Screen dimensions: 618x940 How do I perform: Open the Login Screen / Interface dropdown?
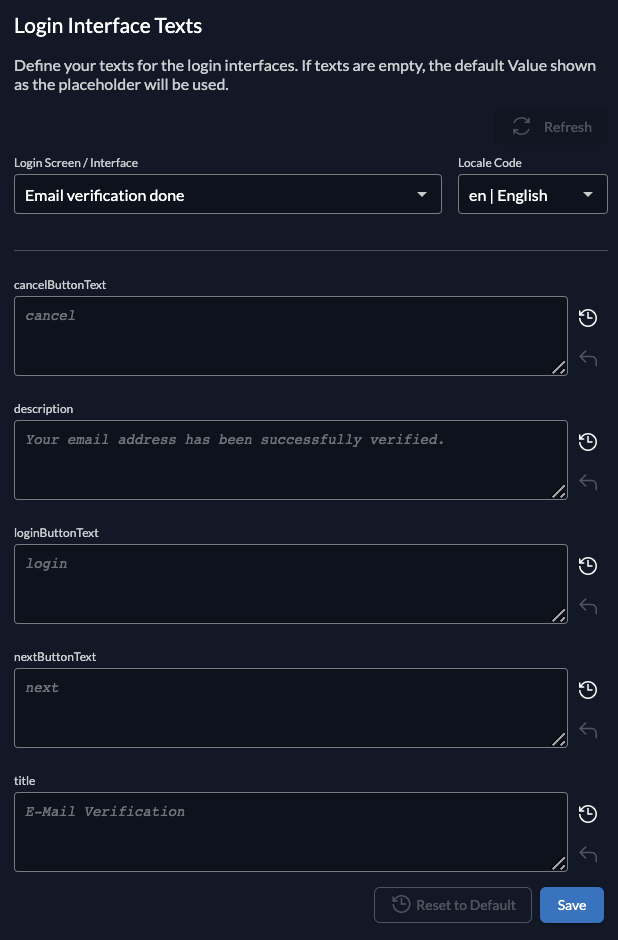(x=227, y=194)
